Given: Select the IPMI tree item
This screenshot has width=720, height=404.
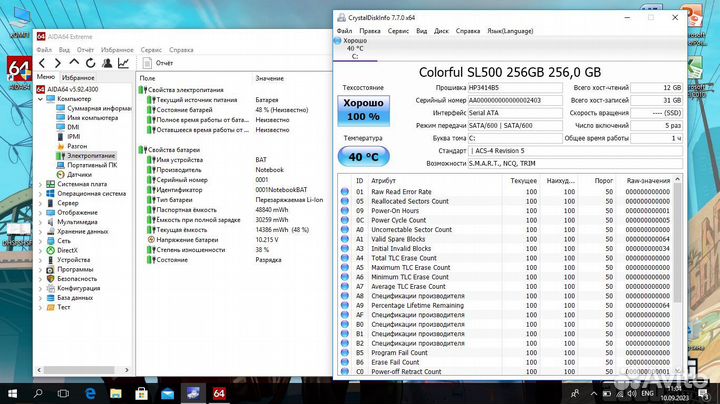Looking at the screenshot, I should 68,136.
